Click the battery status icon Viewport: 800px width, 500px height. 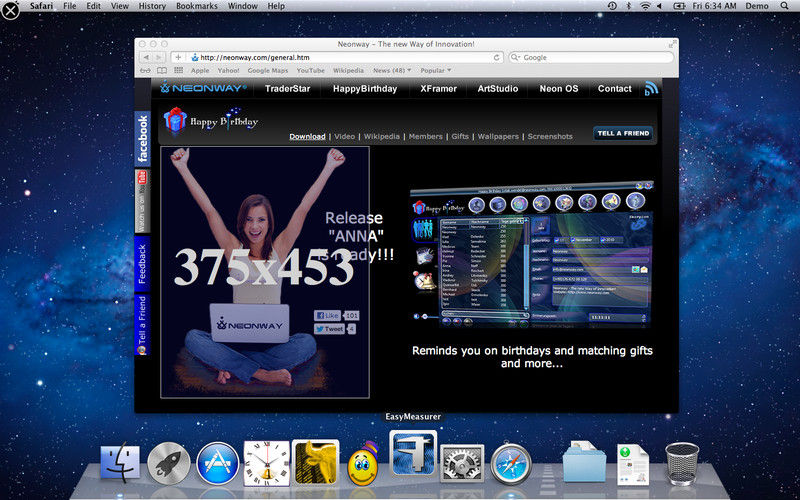click(x=679, y=6)
